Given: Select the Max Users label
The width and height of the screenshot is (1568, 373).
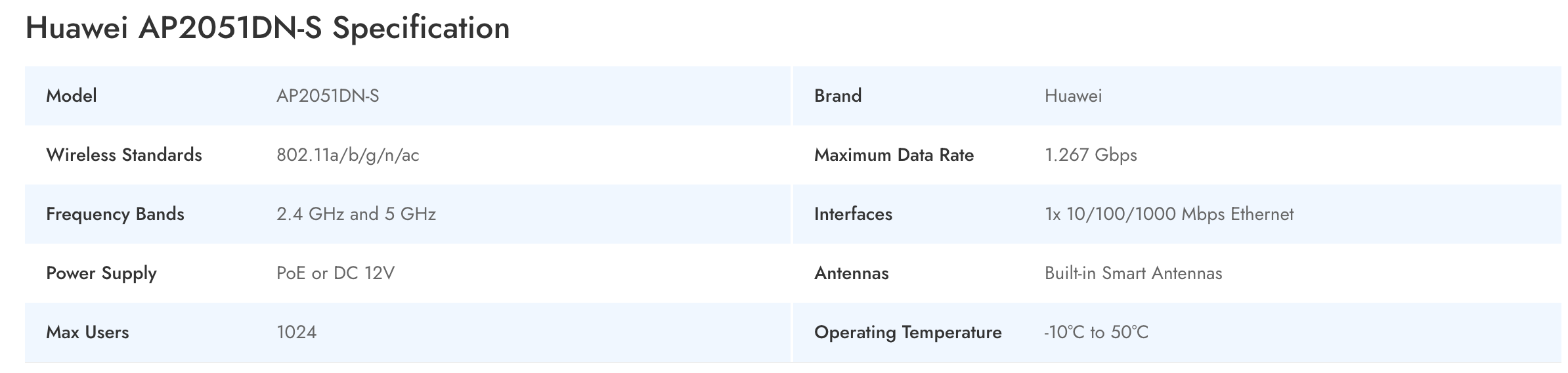Looking at the screenshot, I should click(x=87, y=332).
